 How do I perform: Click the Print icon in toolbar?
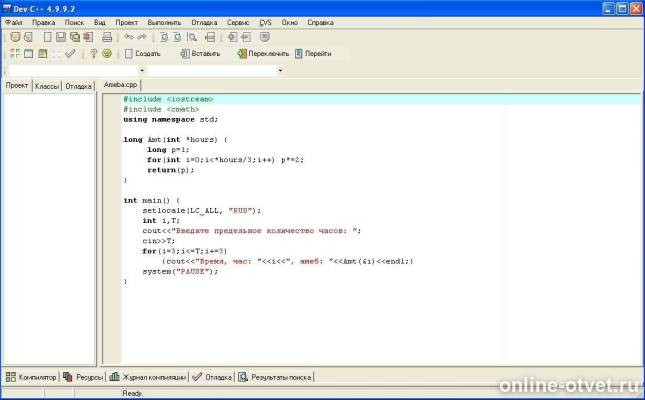(108, 37)
